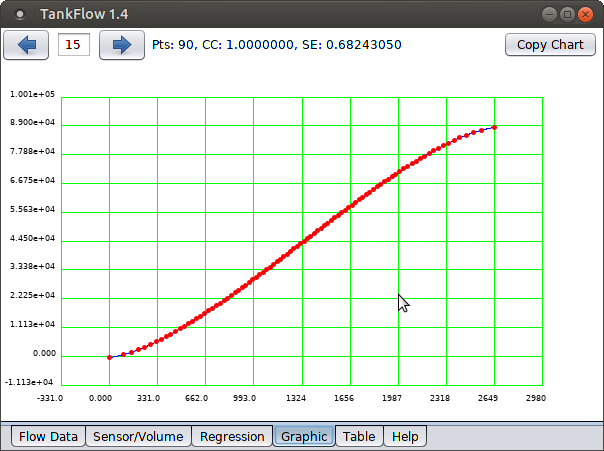604x451 pixels.
Task: Click the TankFlow 1.4 title bar text
Action: pos(84,14)
